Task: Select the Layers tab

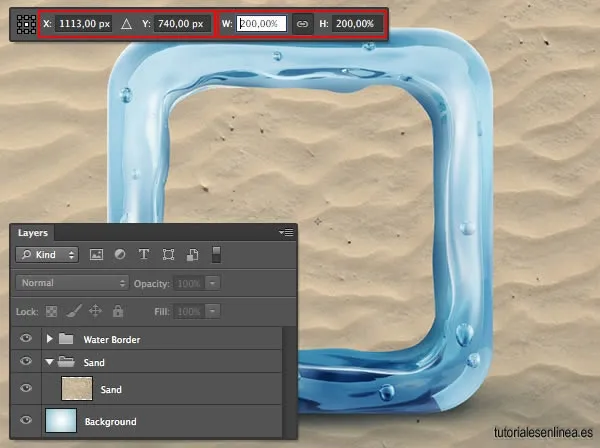Action: 33,233
